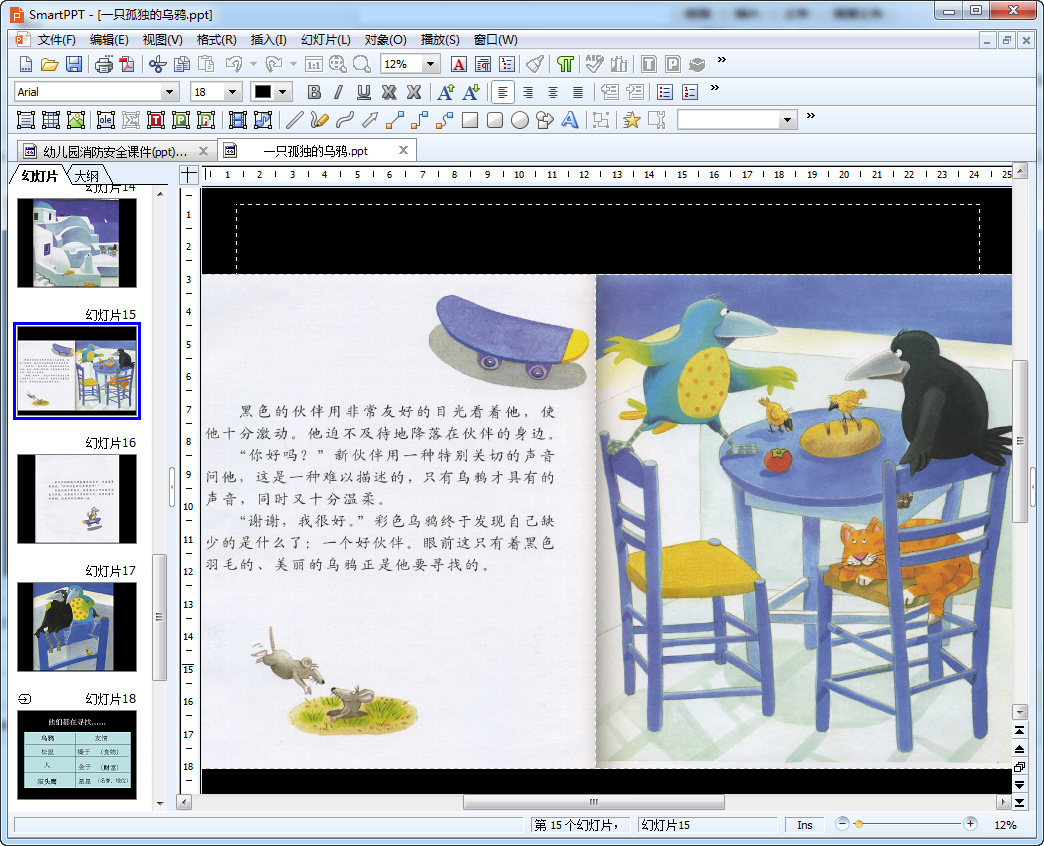Insert TextArt with the stylized A icon

tap(570, 120)
